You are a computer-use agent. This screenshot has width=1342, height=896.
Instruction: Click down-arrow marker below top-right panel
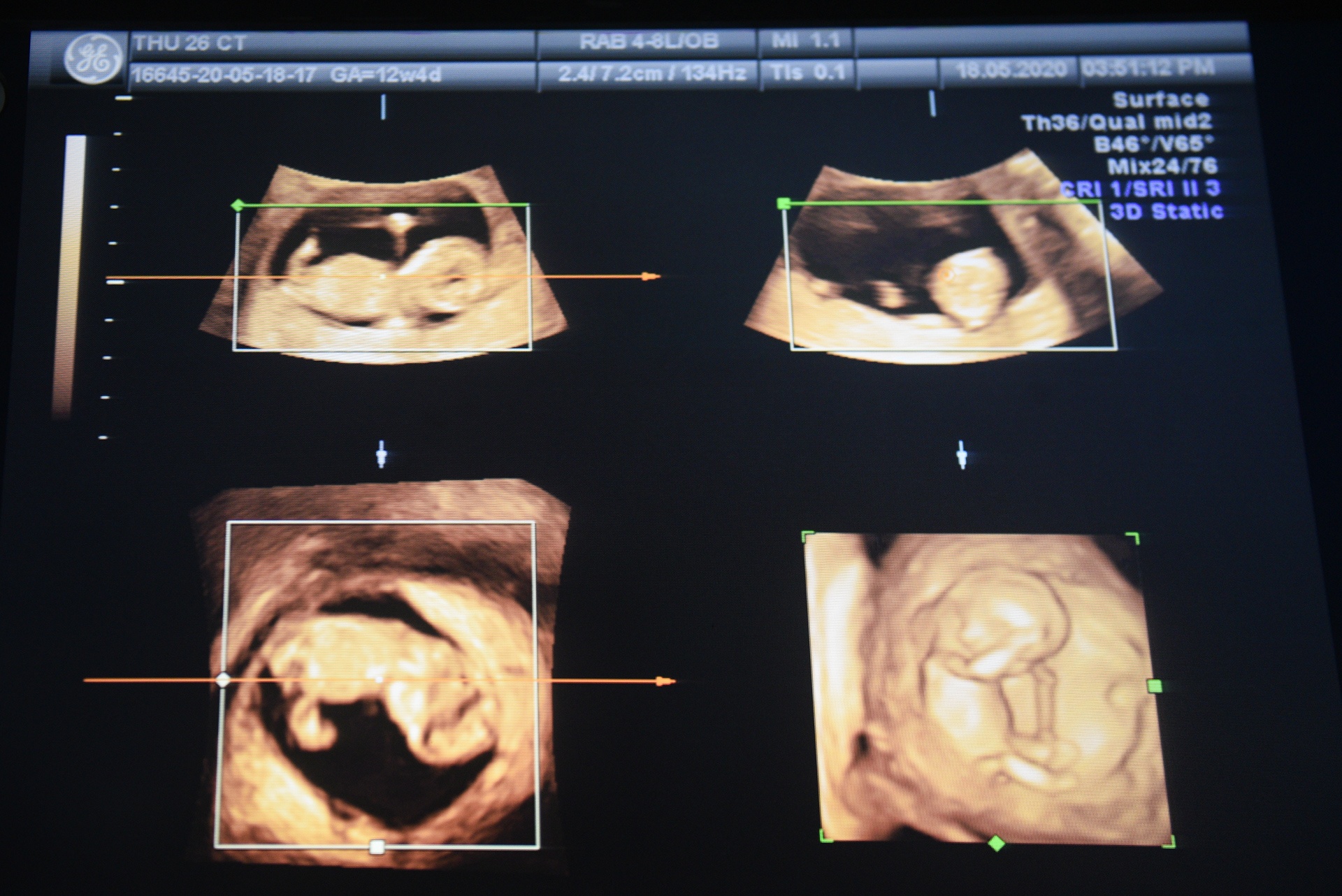(962, 454)
